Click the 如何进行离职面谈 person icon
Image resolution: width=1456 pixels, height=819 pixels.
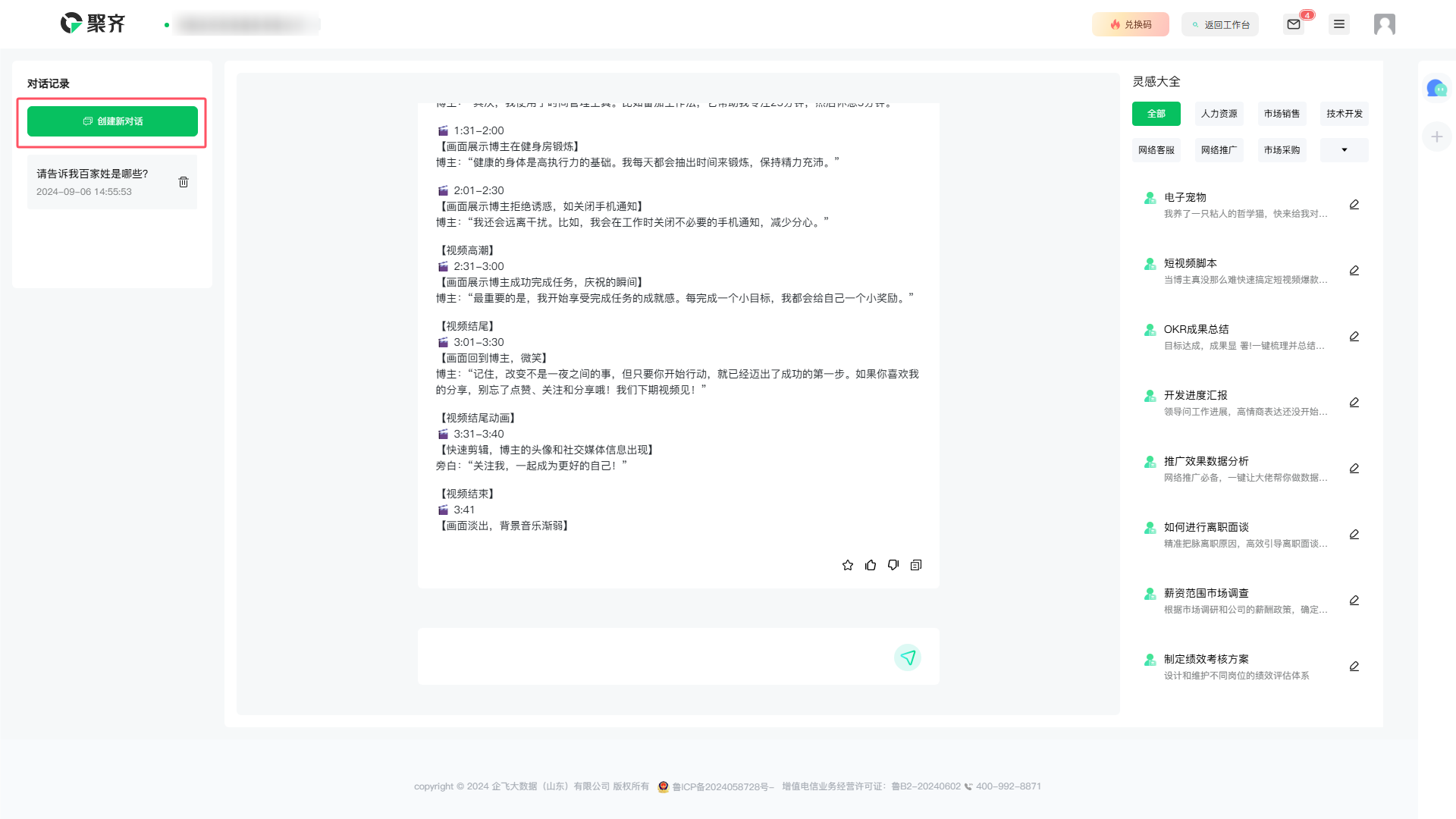click(1150, 528)
